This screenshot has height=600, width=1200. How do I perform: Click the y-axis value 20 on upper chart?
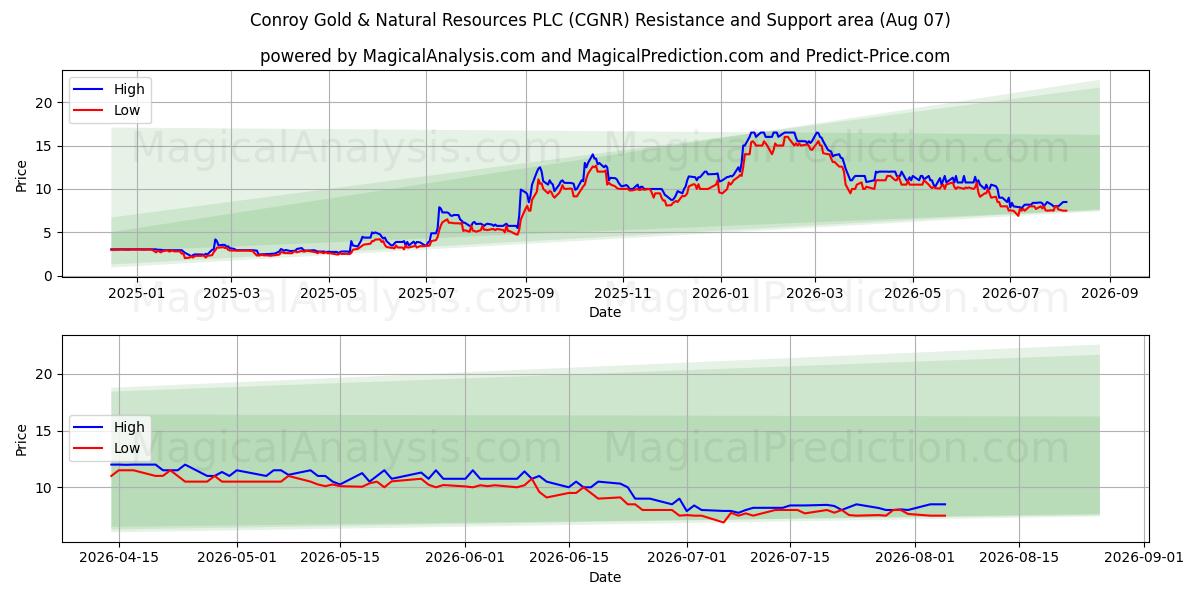(x=43, y=103)
